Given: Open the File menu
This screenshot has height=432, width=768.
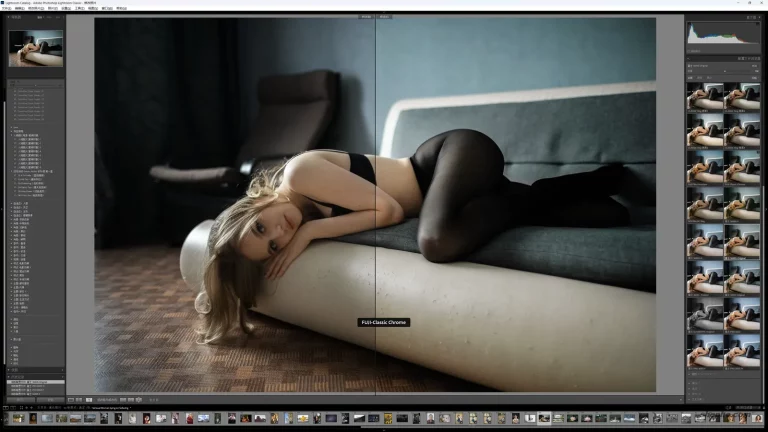Looking at the screenshot, I should tap(9, 8).
